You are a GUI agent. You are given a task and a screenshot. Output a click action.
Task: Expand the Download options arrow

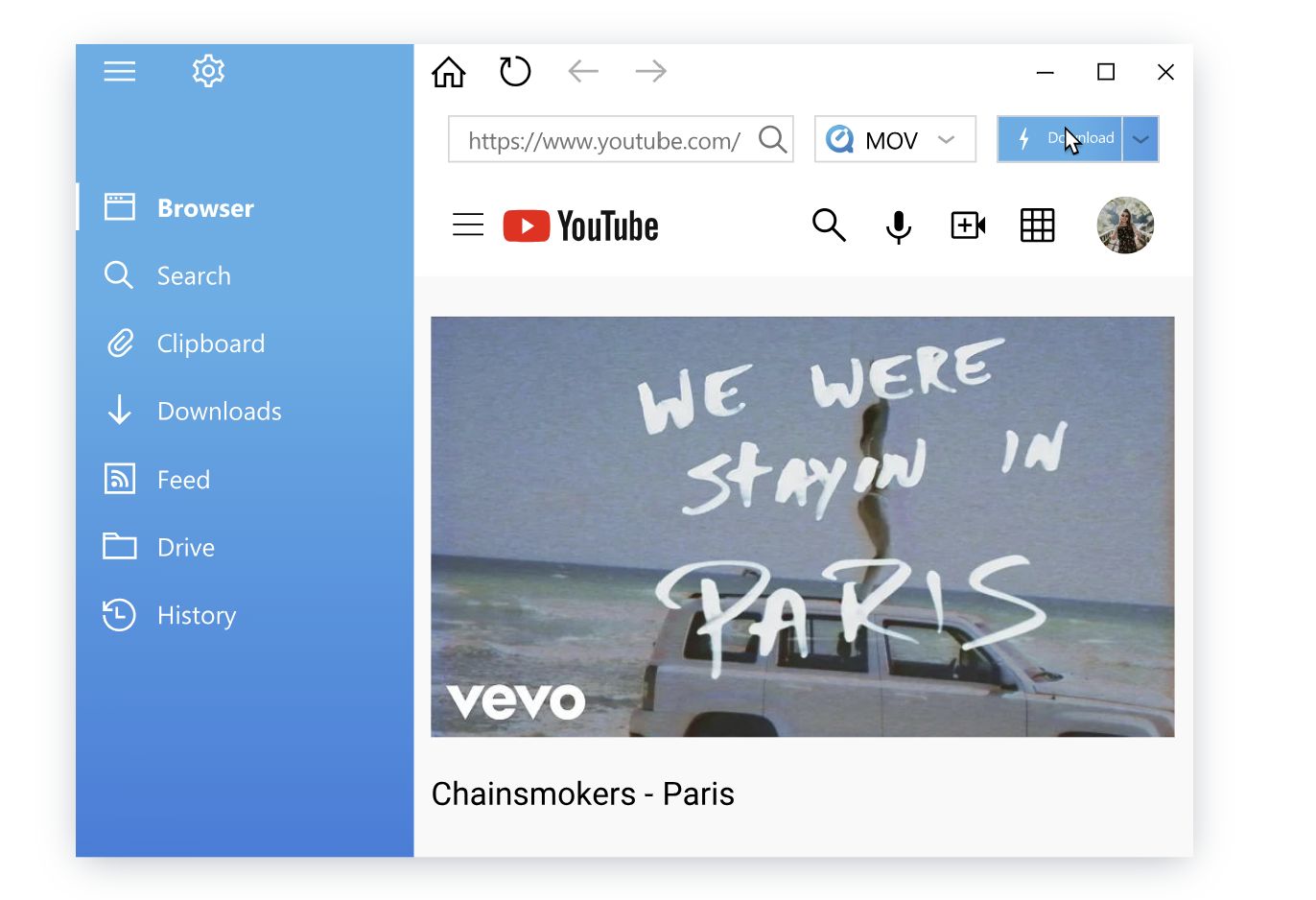pyautogui.click(x=1140, y=139)
